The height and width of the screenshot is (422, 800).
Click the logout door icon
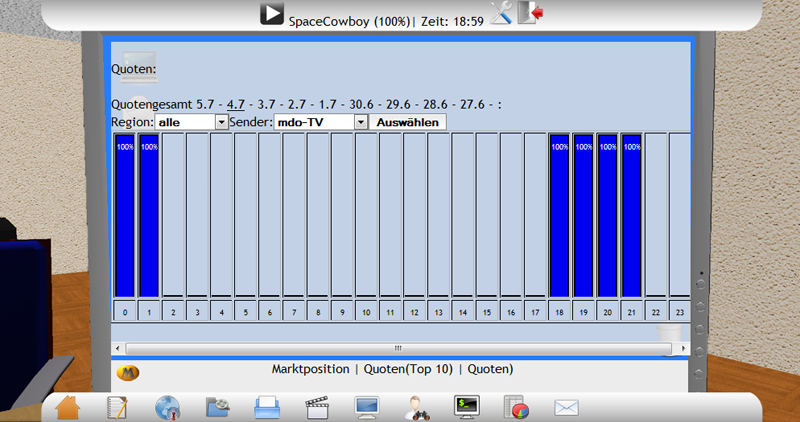pos(530,14)
